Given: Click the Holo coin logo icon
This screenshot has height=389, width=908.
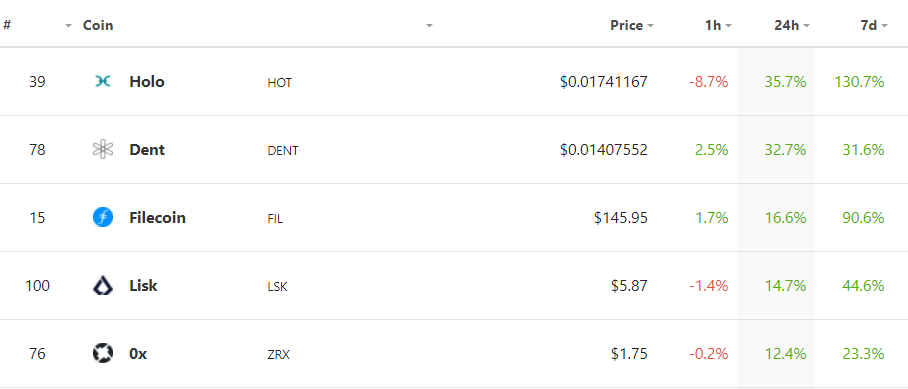Looking at the screenshot, I should 102,82.
